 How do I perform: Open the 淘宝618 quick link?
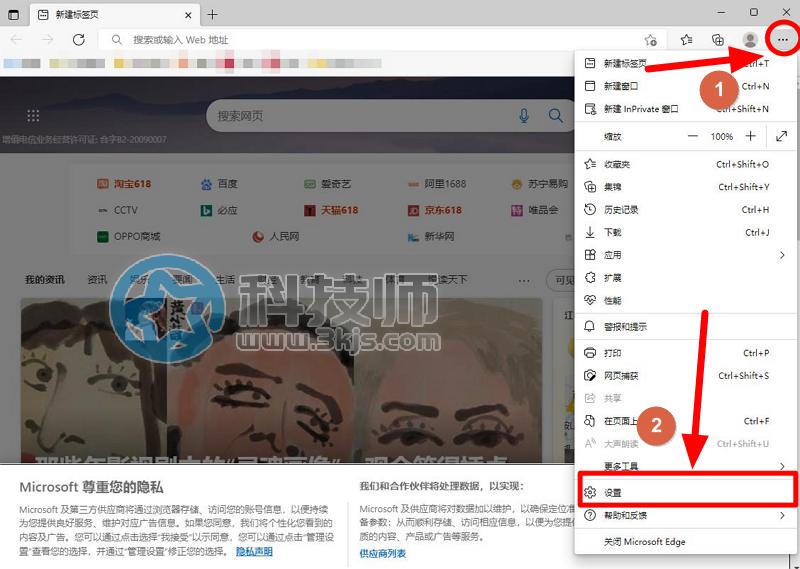pyautogui.click(x=124, y=184)
